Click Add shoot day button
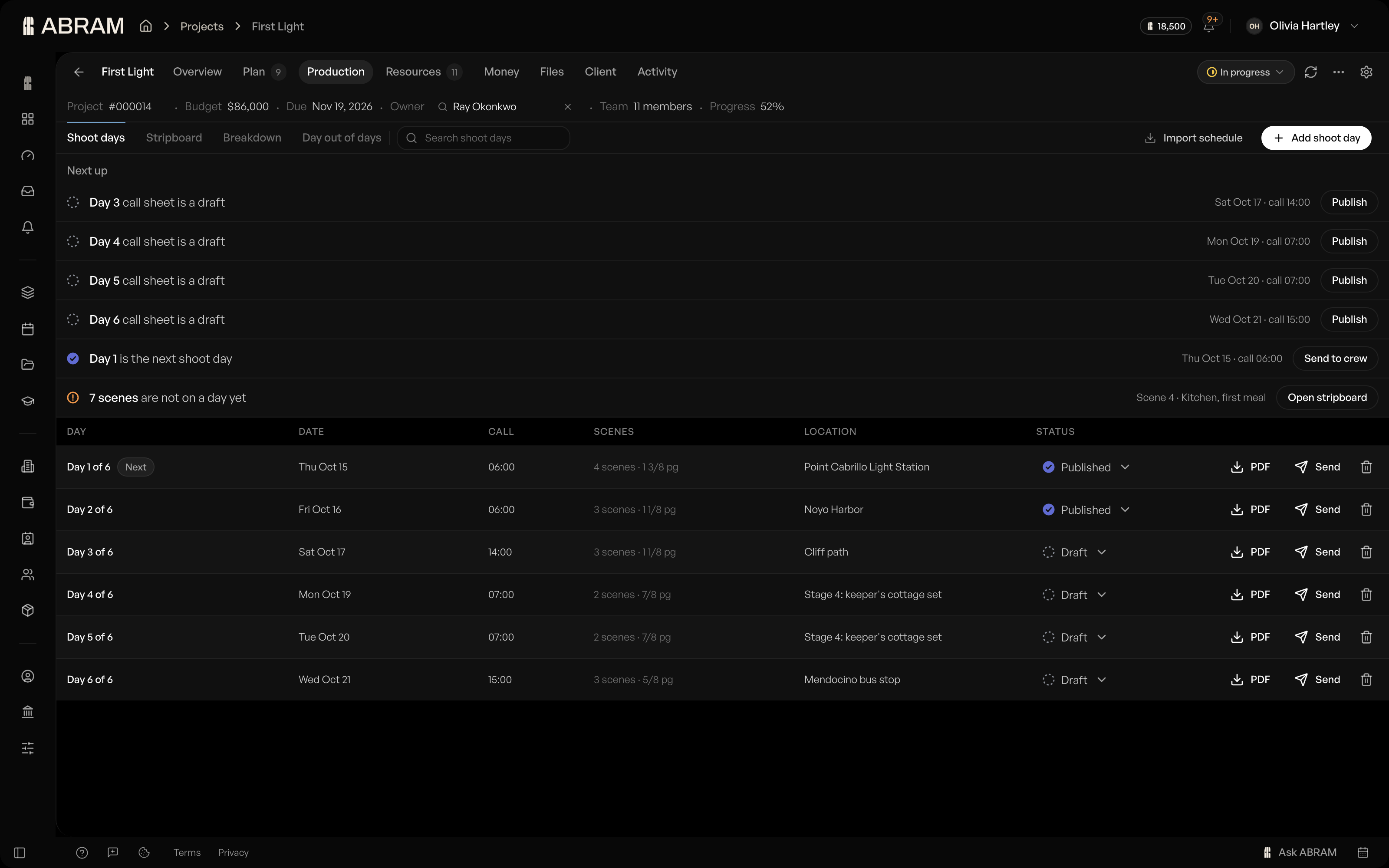This screenshot has width=1389, height=868. pos(1316,138)
